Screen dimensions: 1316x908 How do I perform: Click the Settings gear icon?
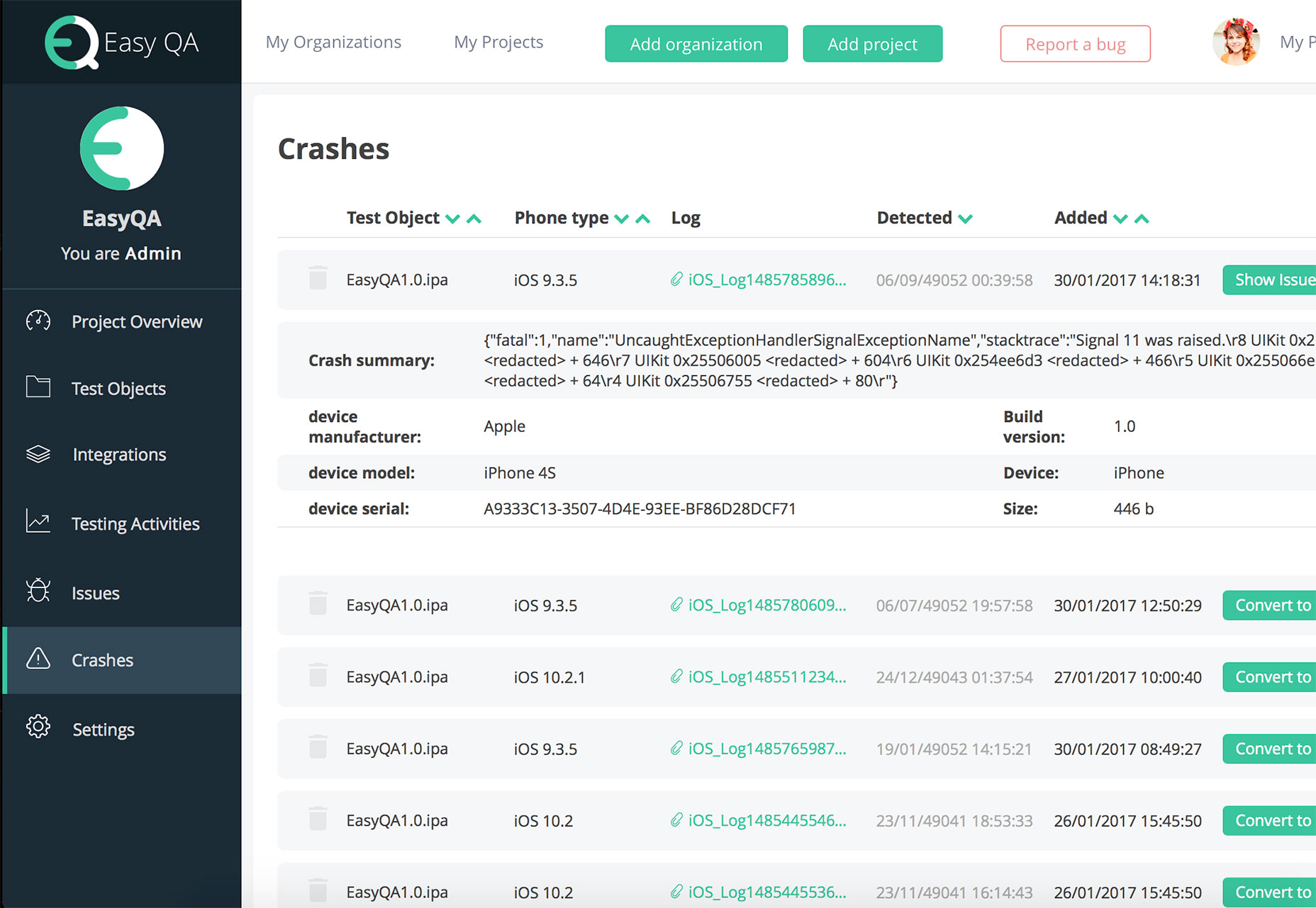point(38,727)
